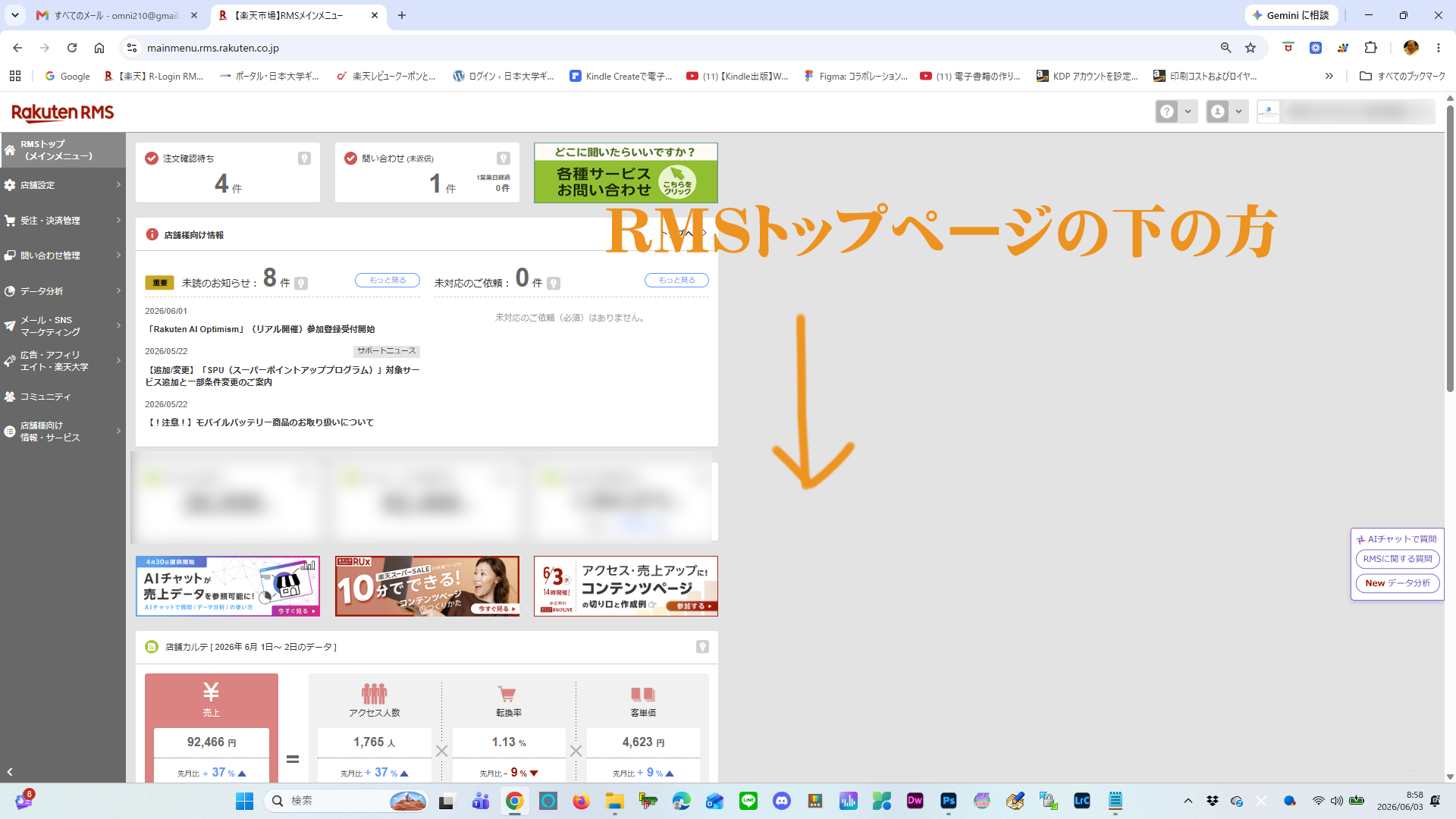Click the 売上 yen icon
This screenshot has height=819, width=1456.
[211, 692]
